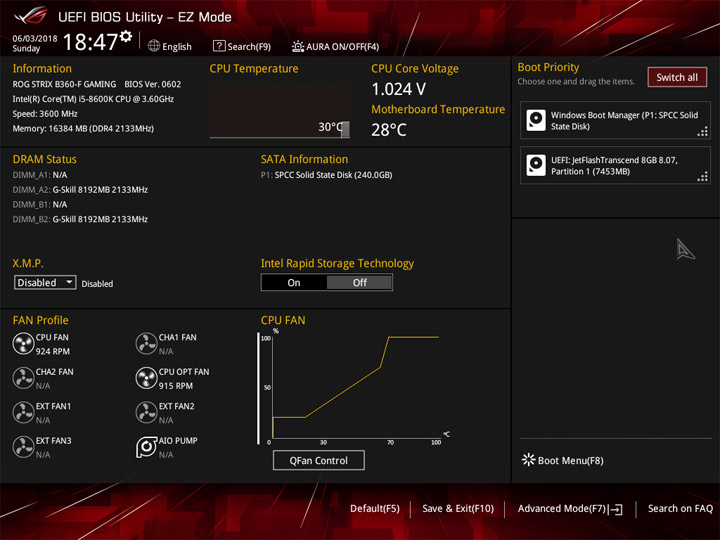The width and height of the screenshot is (720, 540).
Task: Select the CPU OPT FAN icon
Action: point(146,378)
